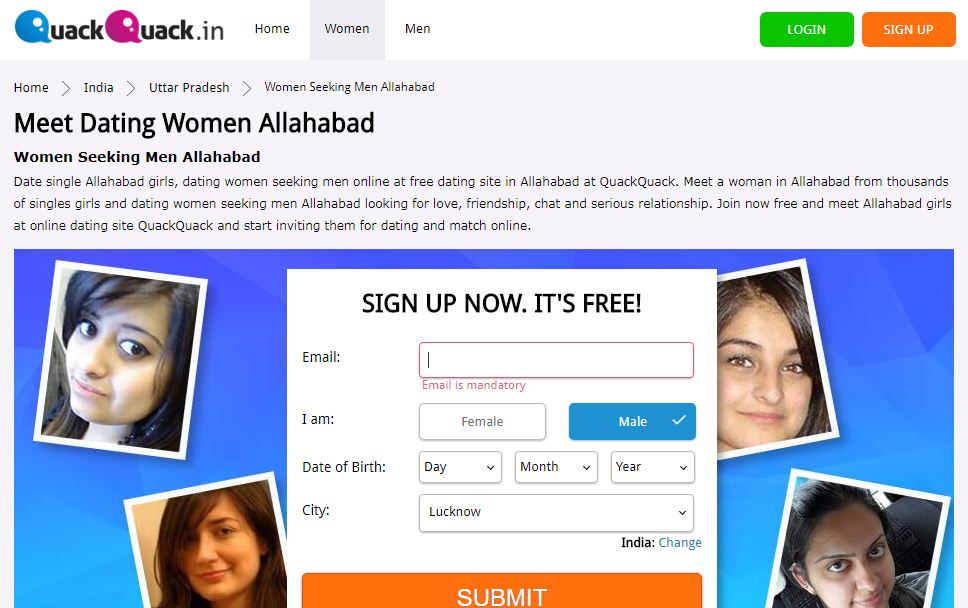
Task: Click Uttar Pradesh breadcrumb link
Action: [x=189, y=88]
